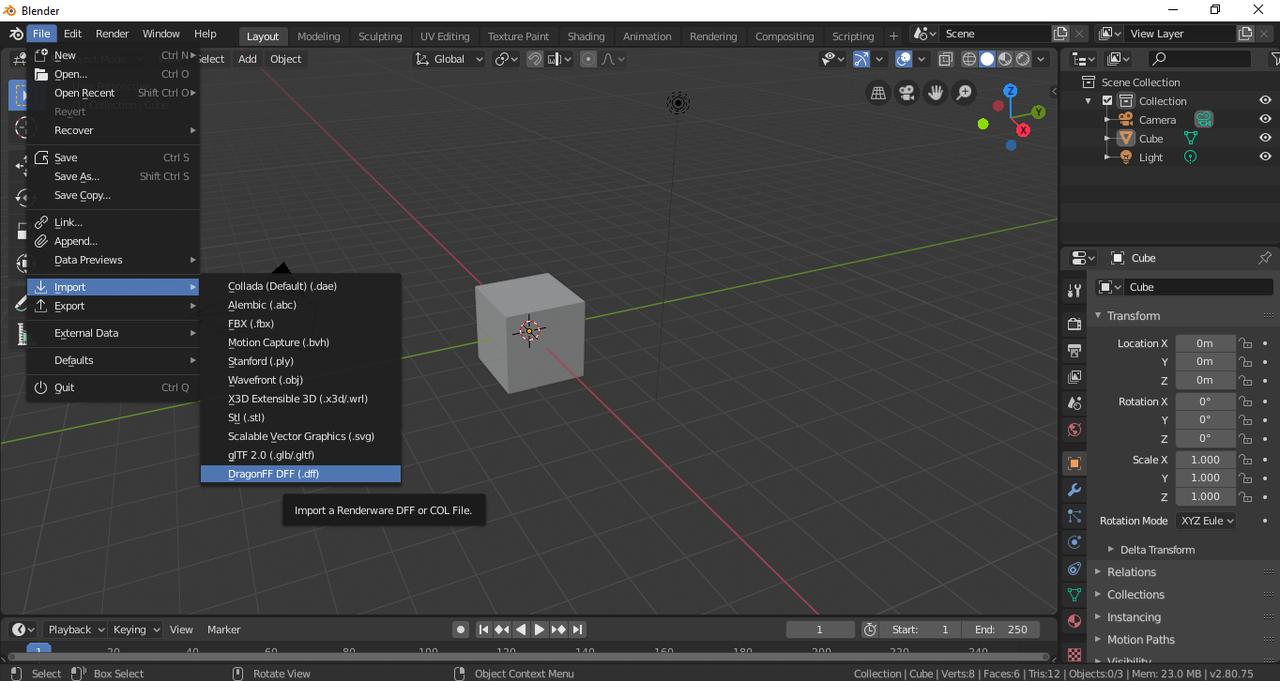Open the Rotation Mode XYZ Euler dropdown
This screenshot has height=681, width=1280.
point(1205,521)
